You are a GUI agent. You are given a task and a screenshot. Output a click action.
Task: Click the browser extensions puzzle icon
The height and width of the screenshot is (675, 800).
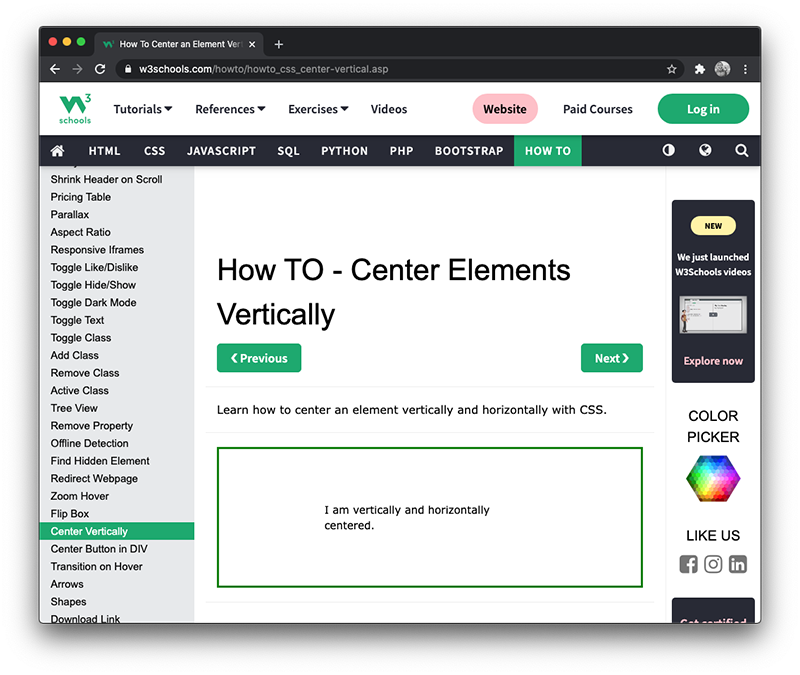[699, 69]
